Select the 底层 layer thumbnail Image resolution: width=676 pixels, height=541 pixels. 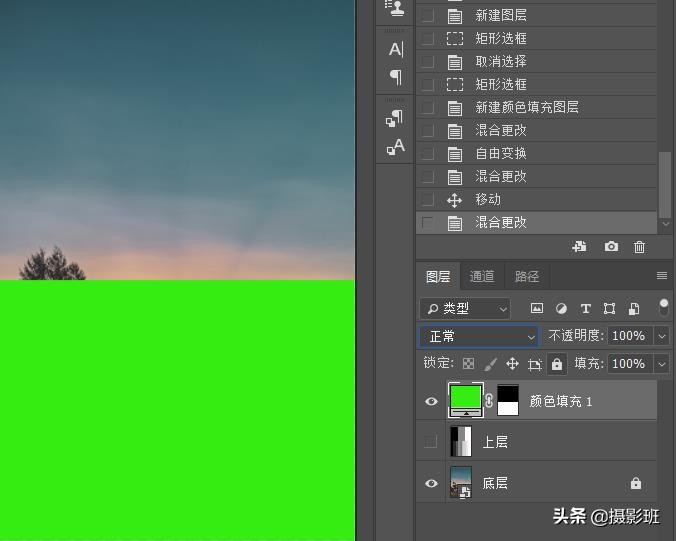pos(461,482)
